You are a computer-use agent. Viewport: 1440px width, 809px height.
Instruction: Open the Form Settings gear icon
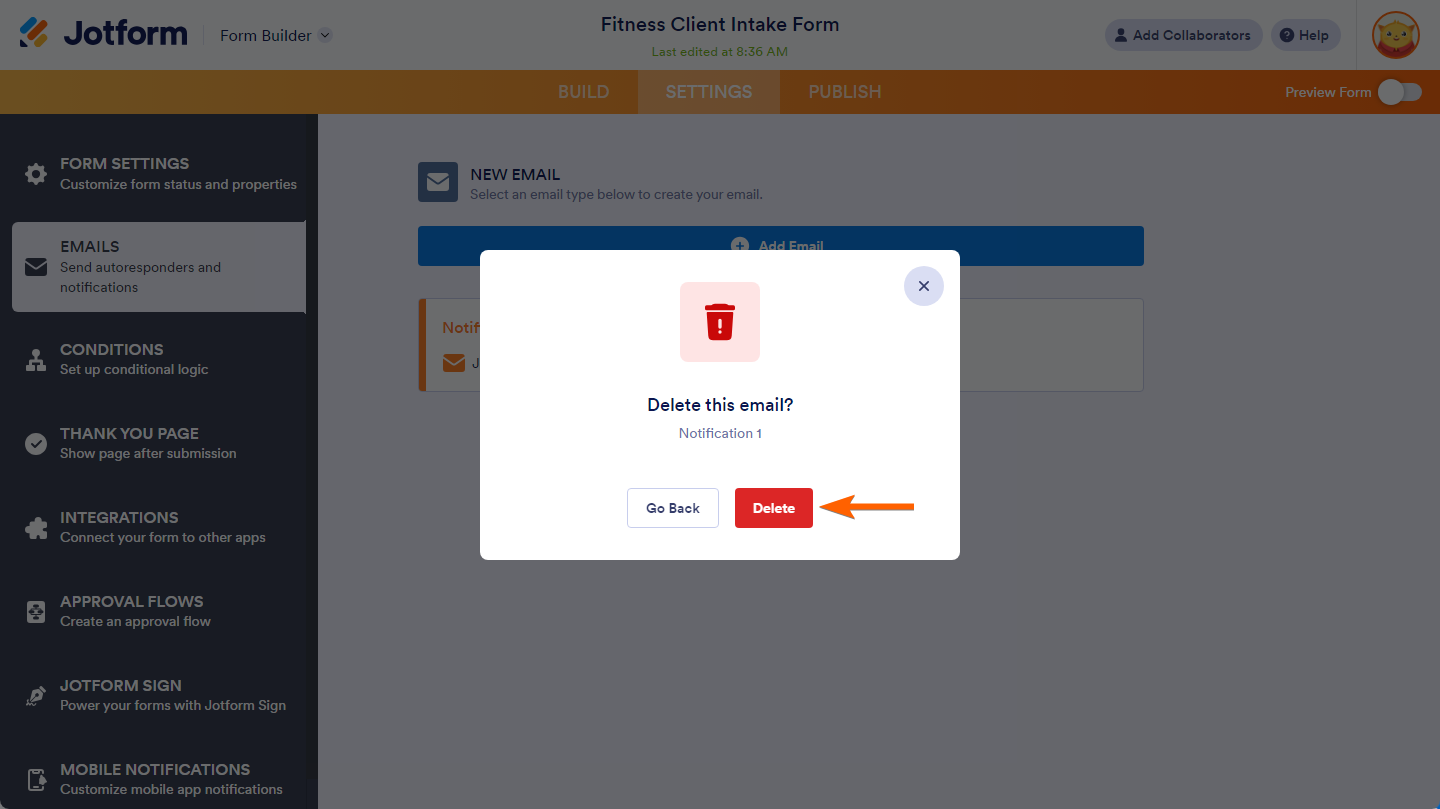(x=36, y=174)
